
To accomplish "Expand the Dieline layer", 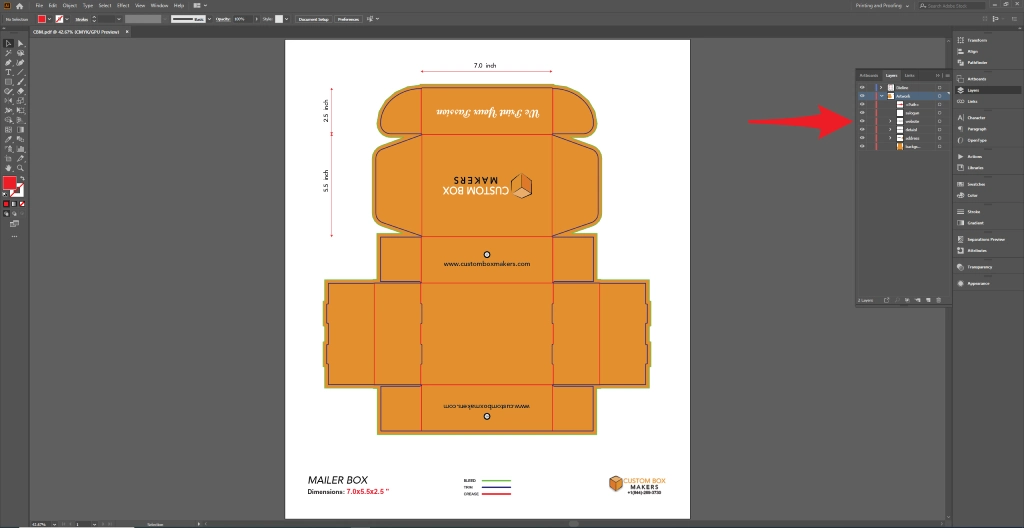I will [881, 88].
